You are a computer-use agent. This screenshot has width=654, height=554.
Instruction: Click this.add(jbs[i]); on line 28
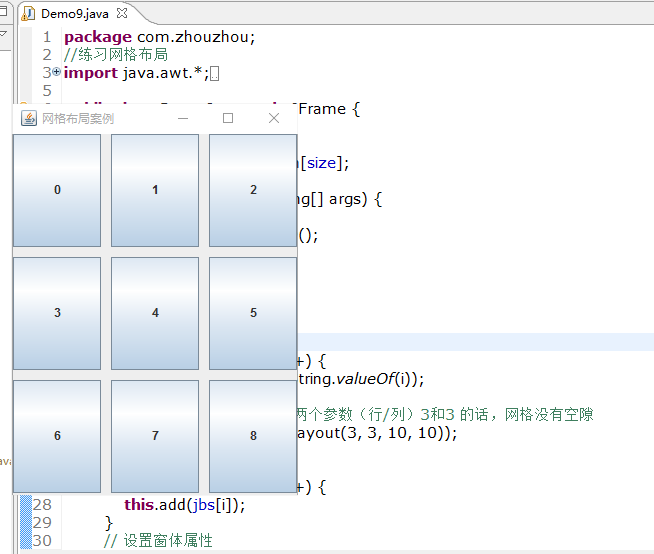pos(185,505)
